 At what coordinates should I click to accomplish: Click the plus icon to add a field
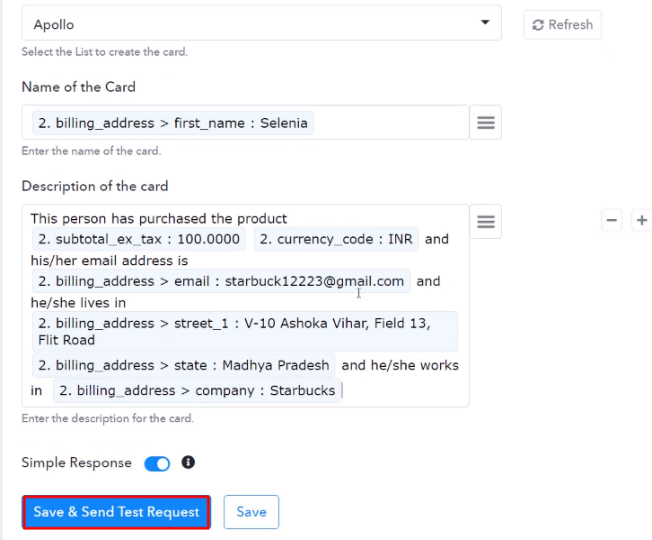pos(642,220)
